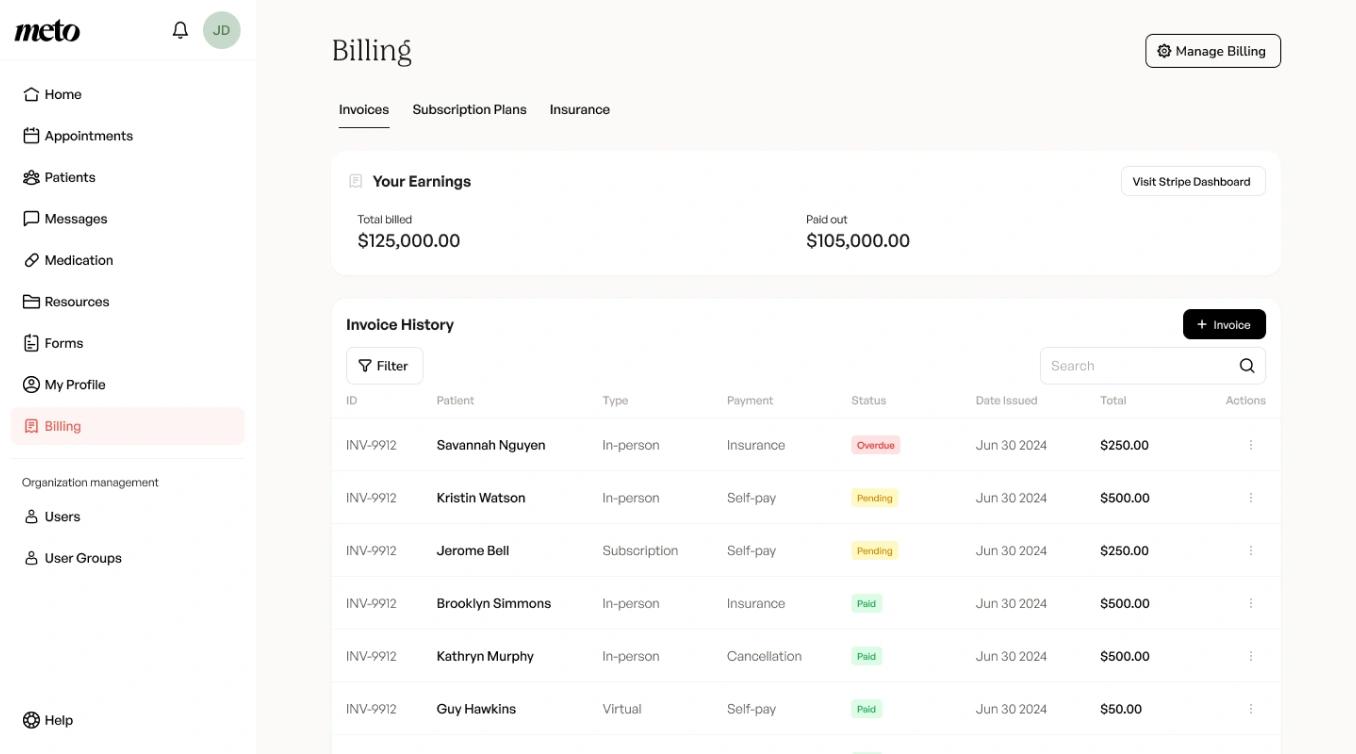Click the meto logo
This screenshot has width=1356, height=754.
45,29
